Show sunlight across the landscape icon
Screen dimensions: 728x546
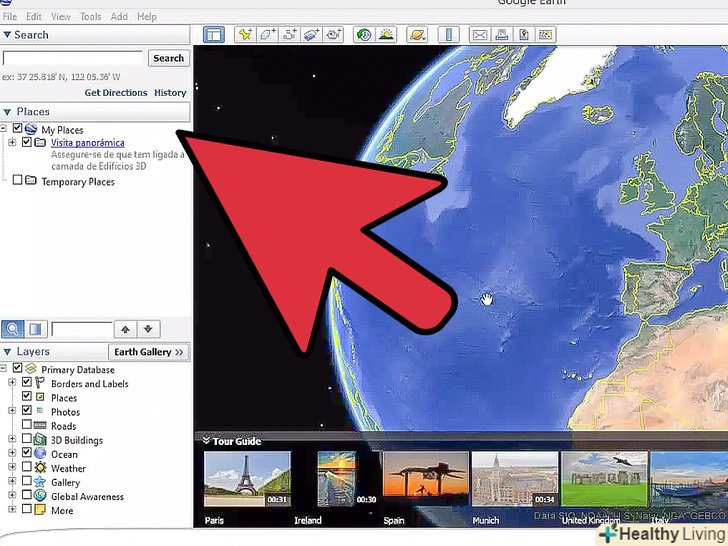(386, 35)
